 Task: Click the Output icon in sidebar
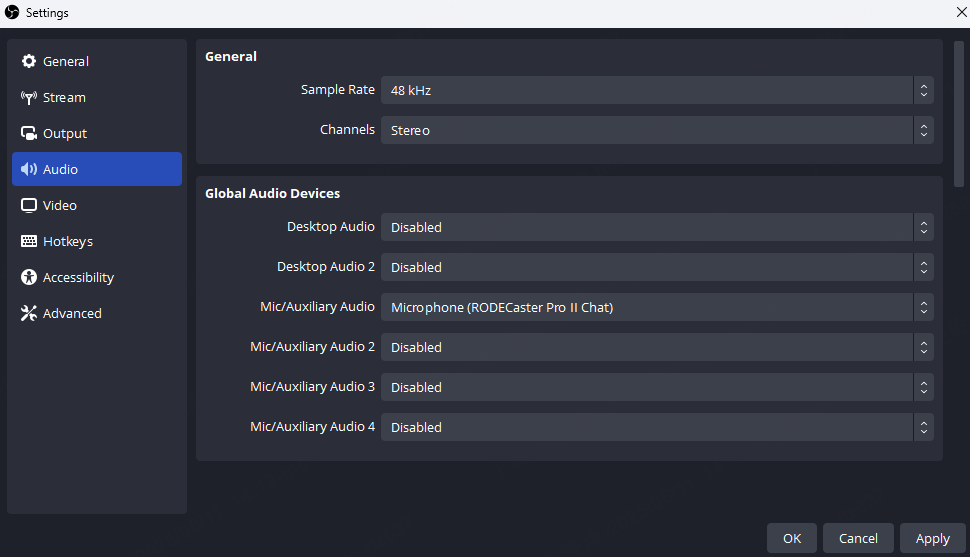click(x=28, y=134)
